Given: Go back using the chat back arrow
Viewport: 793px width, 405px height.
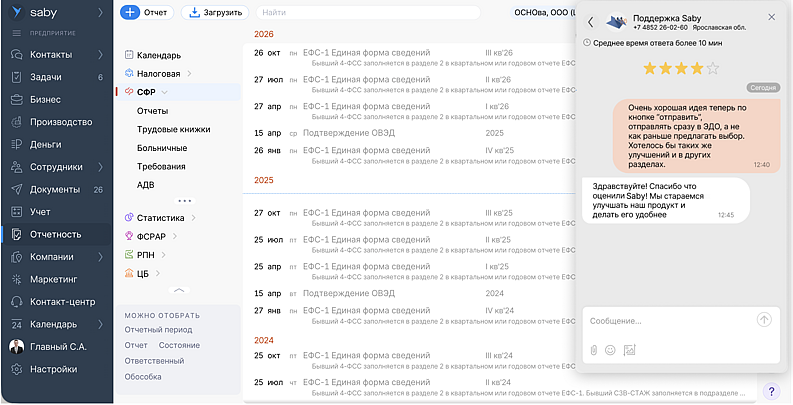Looking at the screenshot, I should coord(591,21).
